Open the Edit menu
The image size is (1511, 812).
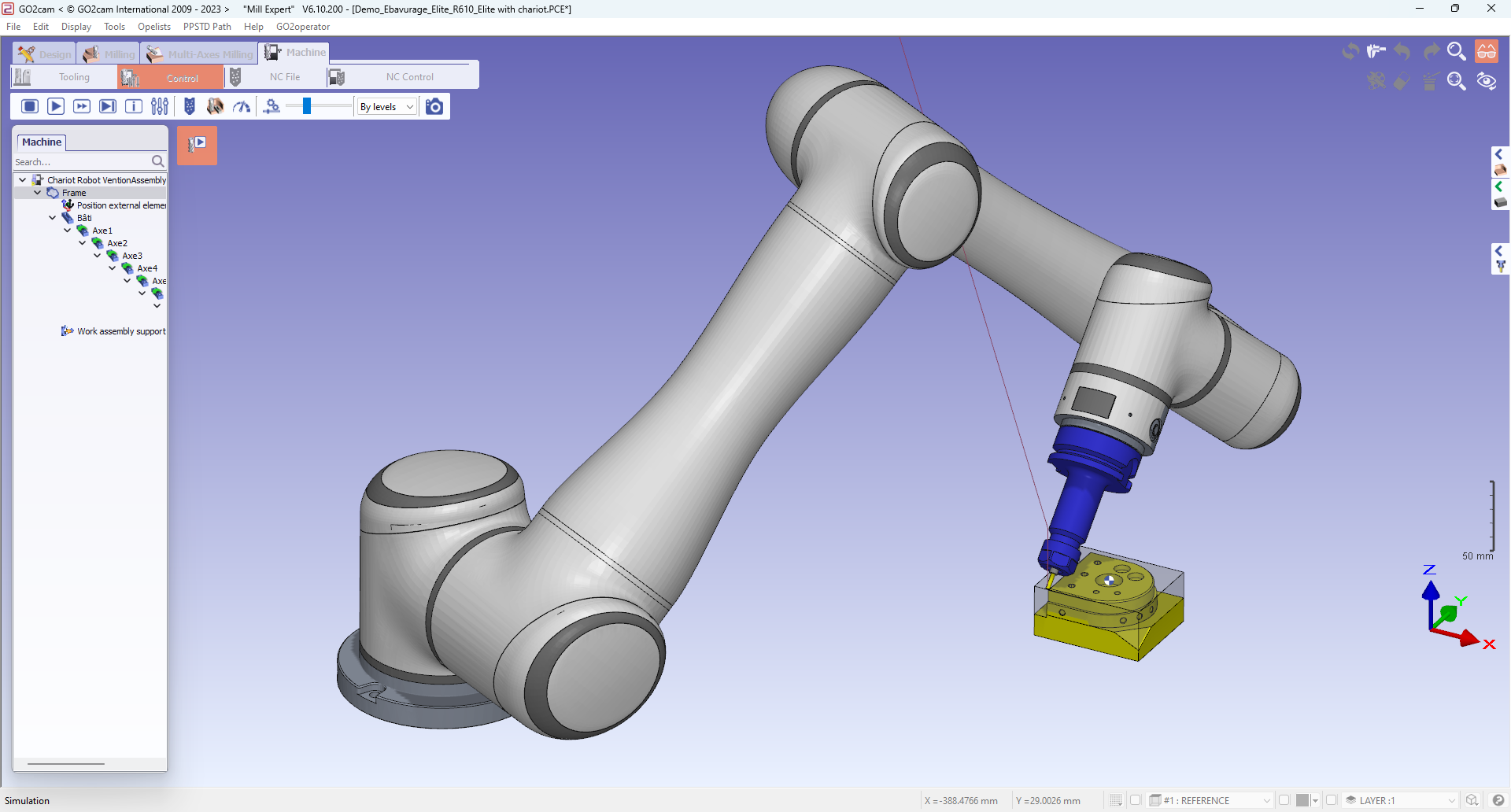pos(41,27)
